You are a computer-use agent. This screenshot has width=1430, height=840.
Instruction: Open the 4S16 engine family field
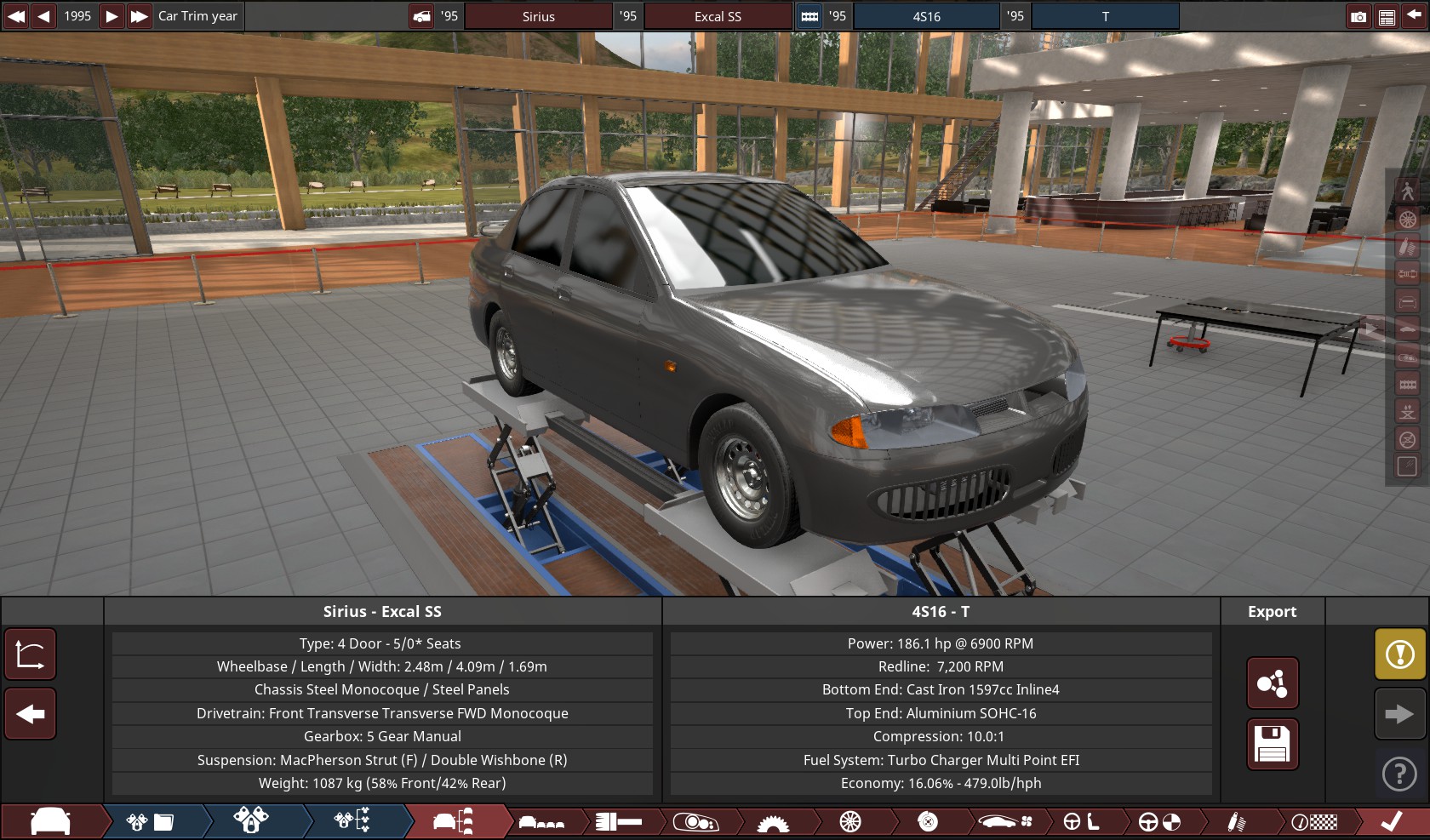click(926, 16)
